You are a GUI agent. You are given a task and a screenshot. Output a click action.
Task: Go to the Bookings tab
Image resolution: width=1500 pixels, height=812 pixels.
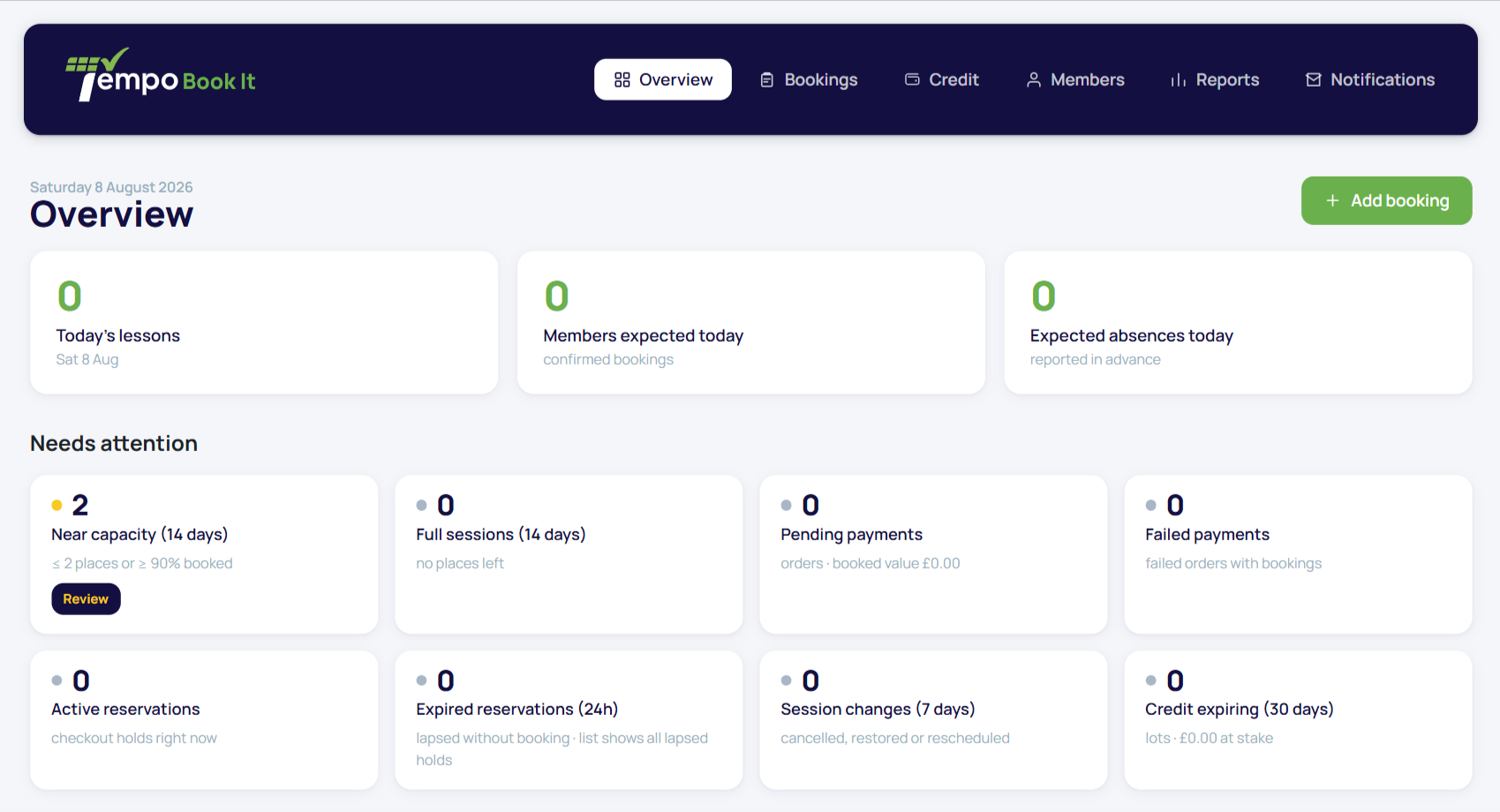point(809,79)
